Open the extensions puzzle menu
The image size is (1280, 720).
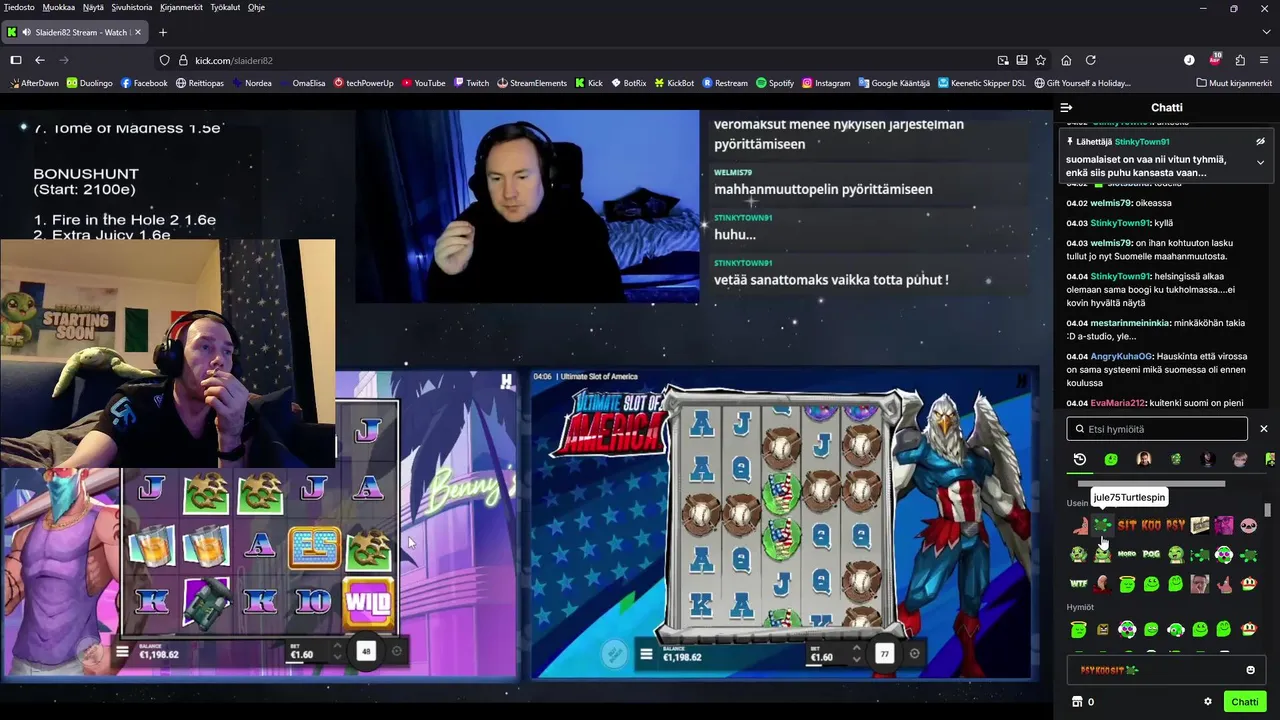click(x=1240, y=60)
